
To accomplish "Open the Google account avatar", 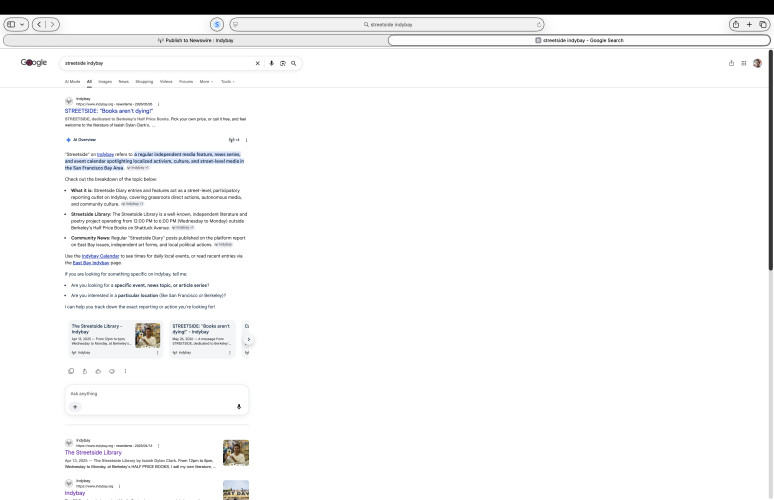I will click(757, 63).
